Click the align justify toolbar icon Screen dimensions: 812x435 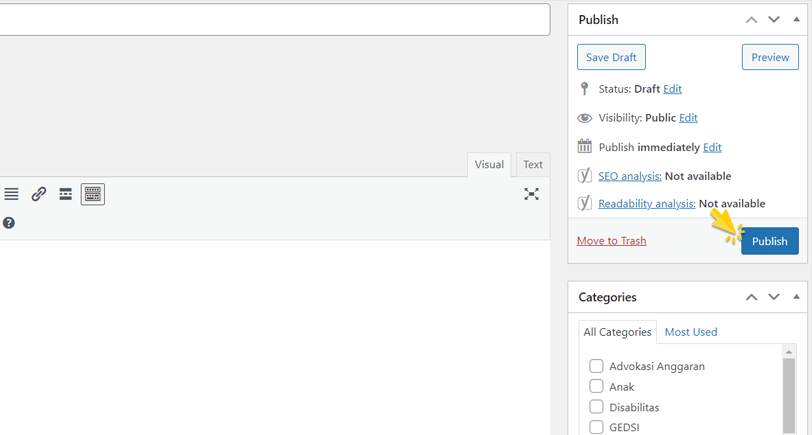click(x=11, y=194)
